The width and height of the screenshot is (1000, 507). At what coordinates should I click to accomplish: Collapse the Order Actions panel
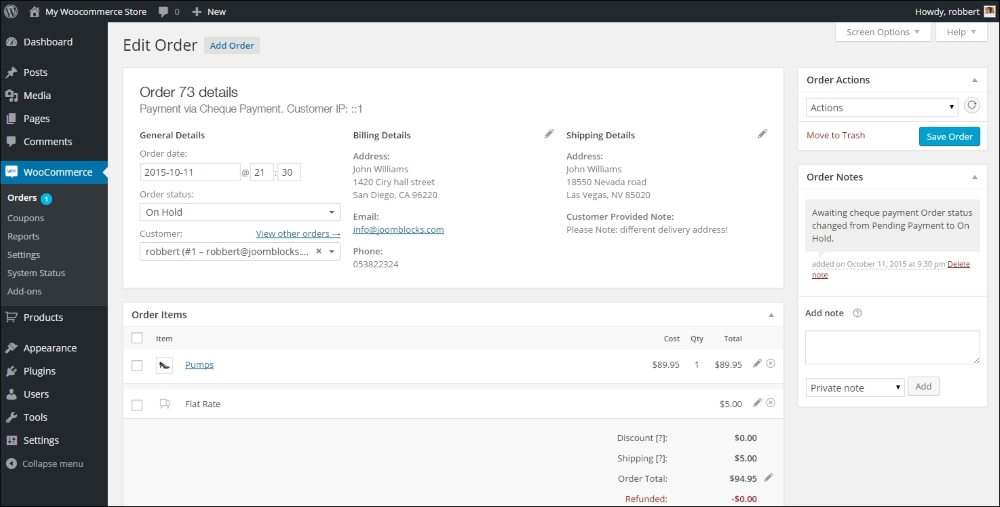point(974,80)
